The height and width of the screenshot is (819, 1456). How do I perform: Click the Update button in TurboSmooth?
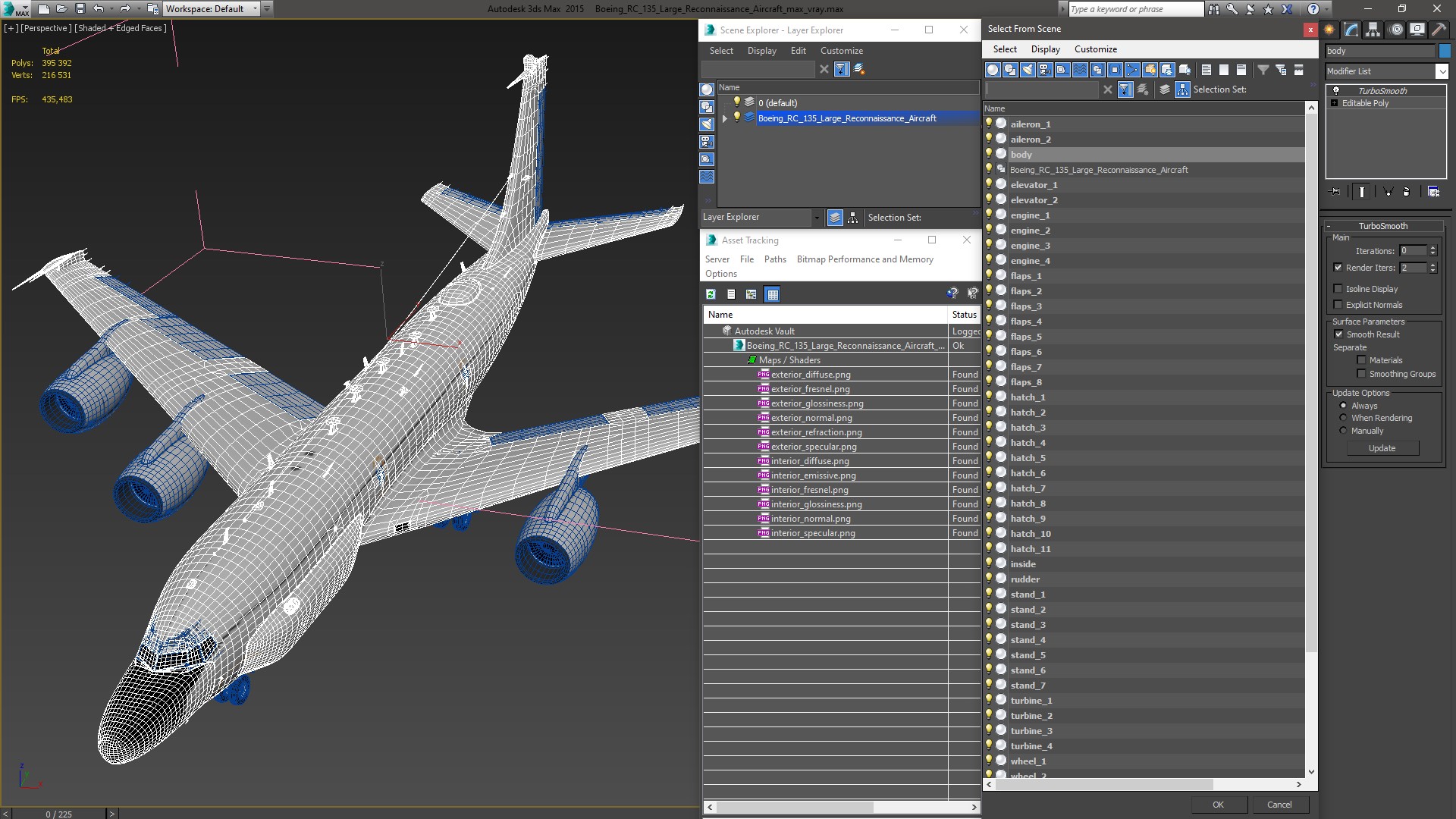tap(1382, 448)
